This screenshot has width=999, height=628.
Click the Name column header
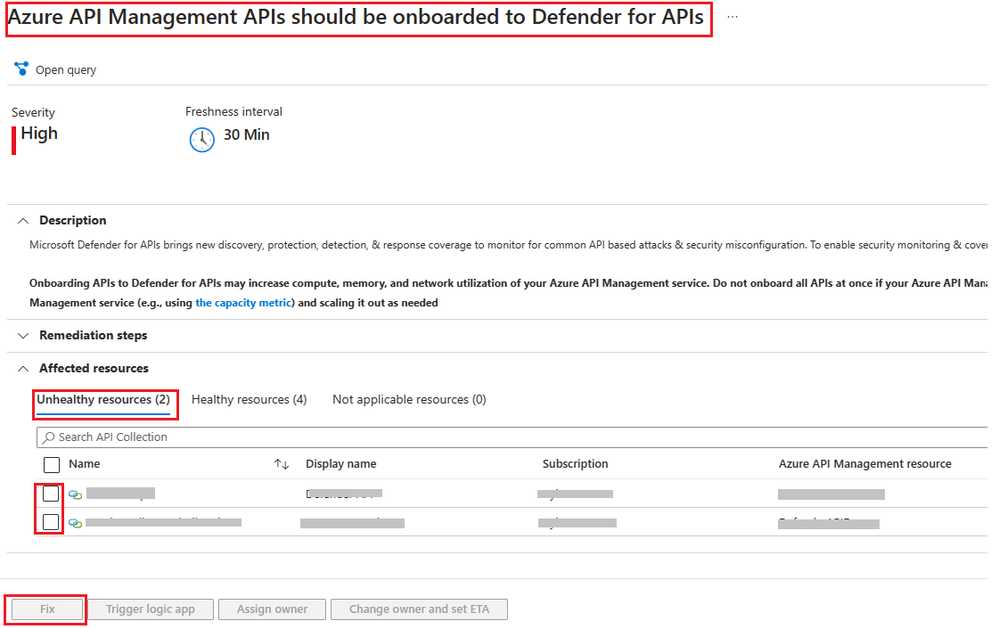coord(84,464)
